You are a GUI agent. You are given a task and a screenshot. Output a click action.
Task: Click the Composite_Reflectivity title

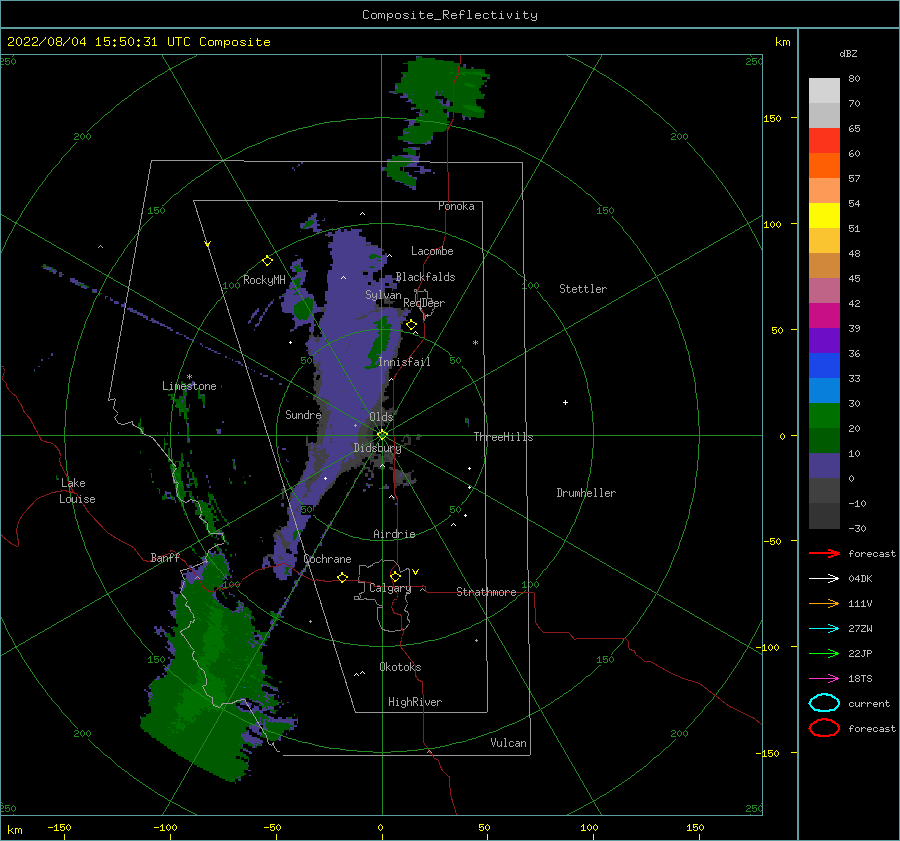pos(449,15)
